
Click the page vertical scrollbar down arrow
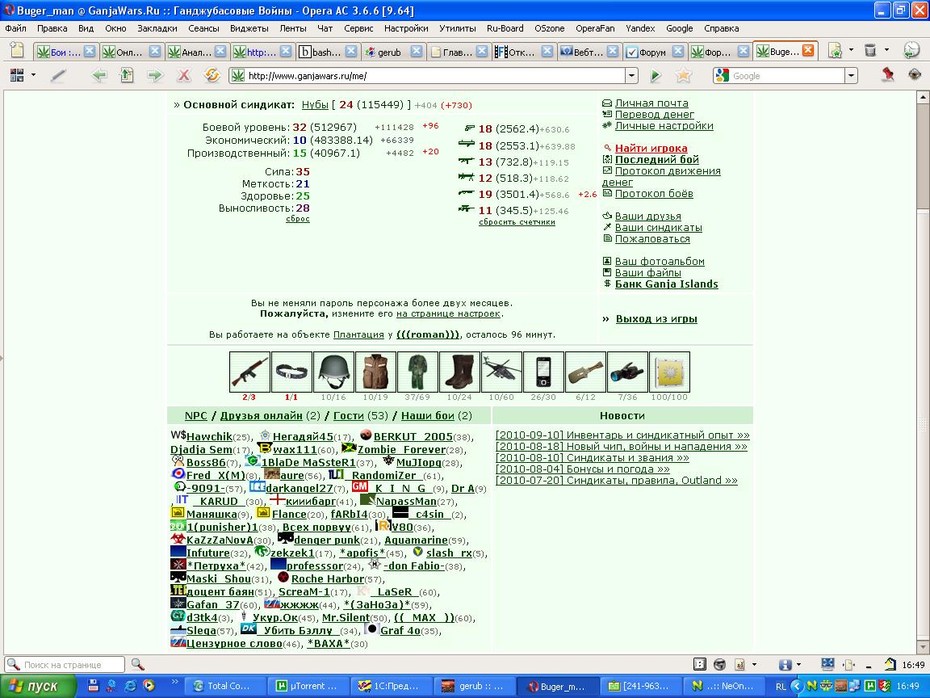click(923, 646)
